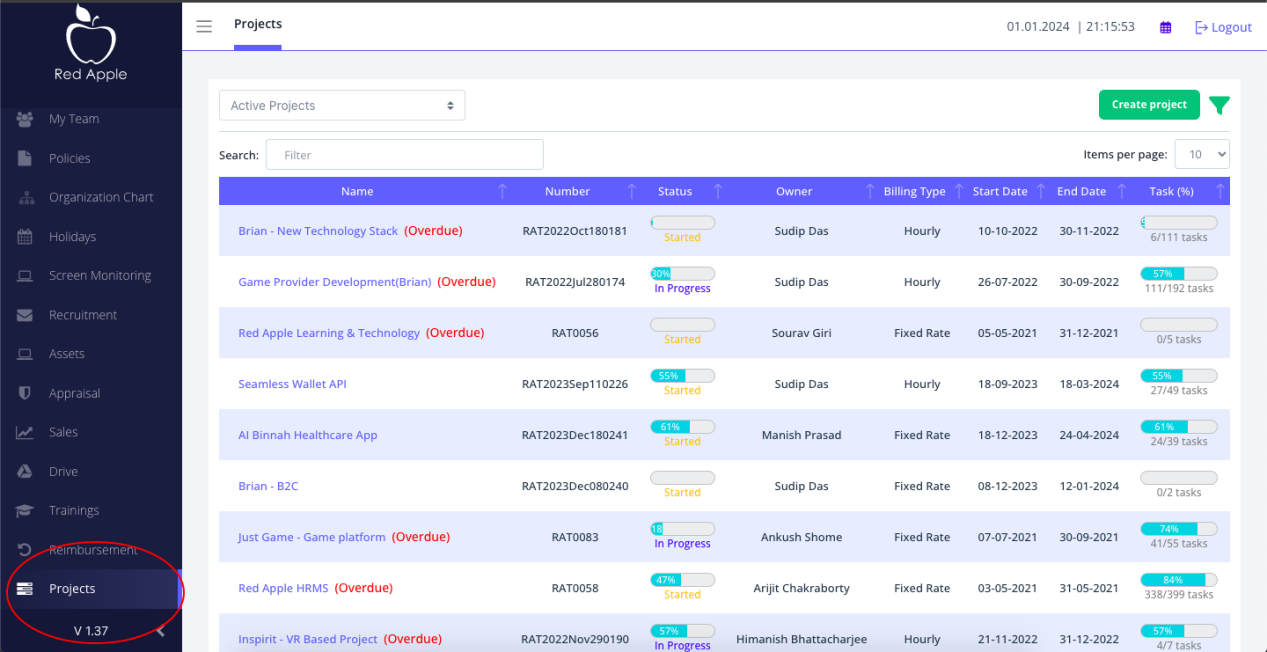Click the Appraisal shield icon

(25, 393)
